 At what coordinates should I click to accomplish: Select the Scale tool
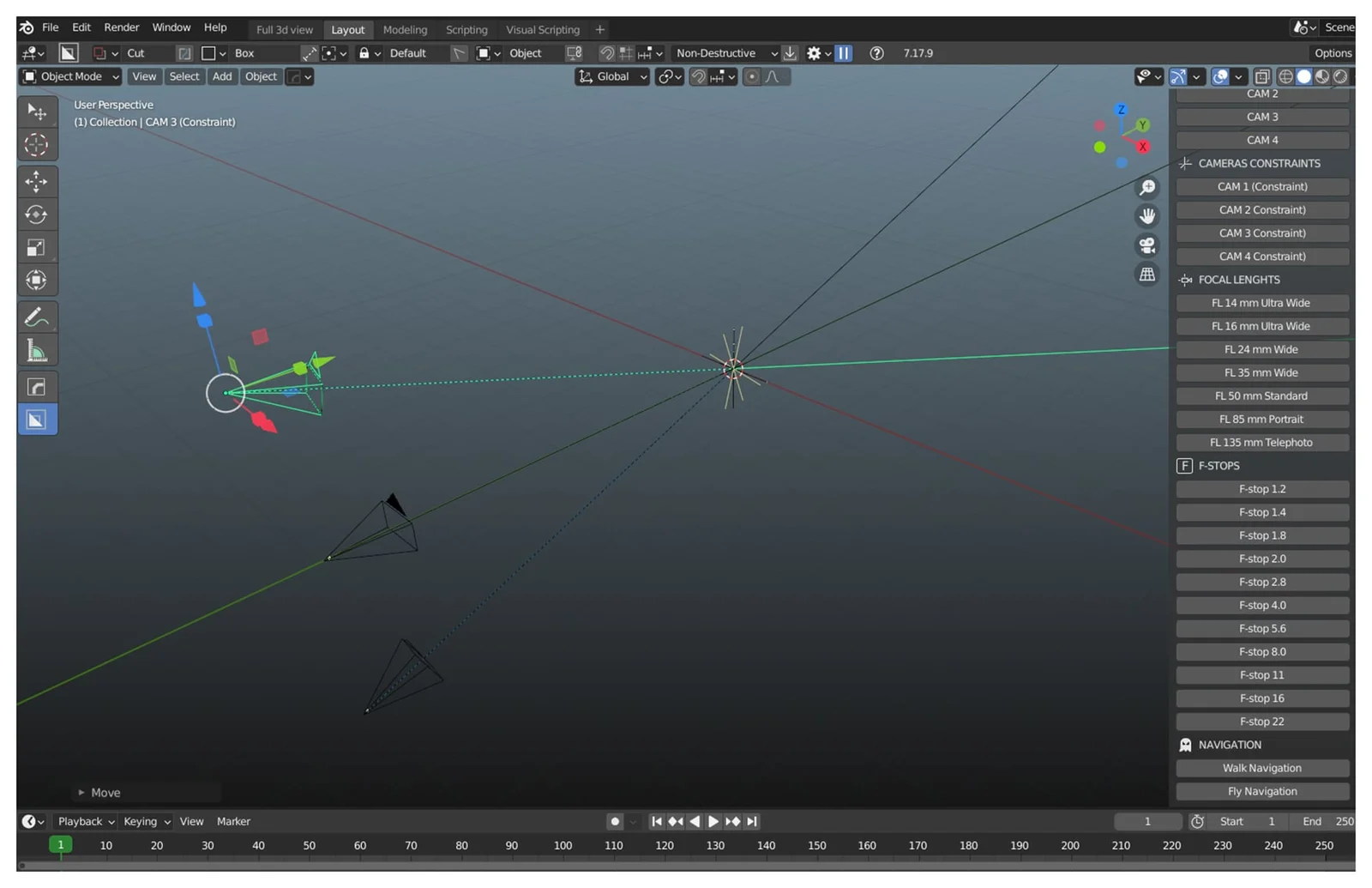pyautogui.click(x=38, y=246)
